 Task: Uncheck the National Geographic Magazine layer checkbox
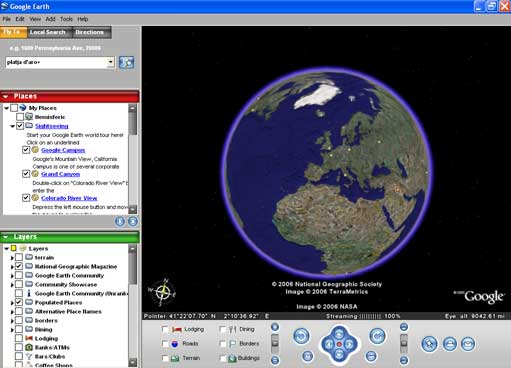pos(19,266)
